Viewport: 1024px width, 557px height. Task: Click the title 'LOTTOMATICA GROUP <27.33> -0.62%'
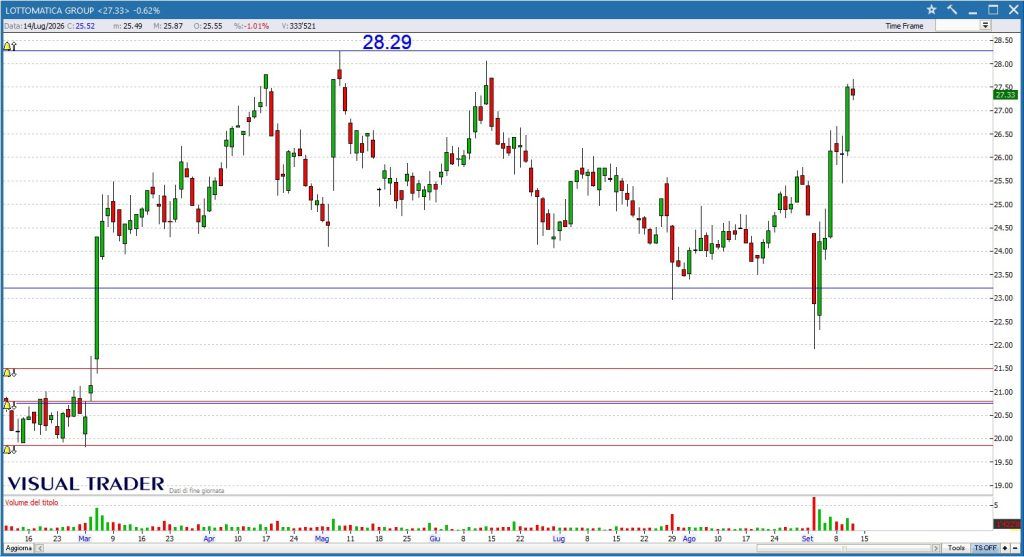coord(82,10)
